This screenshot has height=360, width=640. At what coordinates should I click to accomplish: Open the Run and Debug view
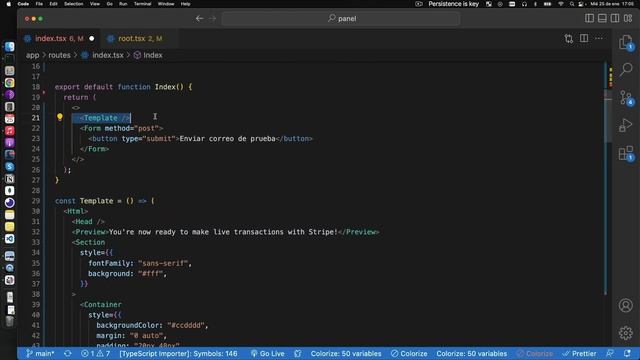click(626, 125)
